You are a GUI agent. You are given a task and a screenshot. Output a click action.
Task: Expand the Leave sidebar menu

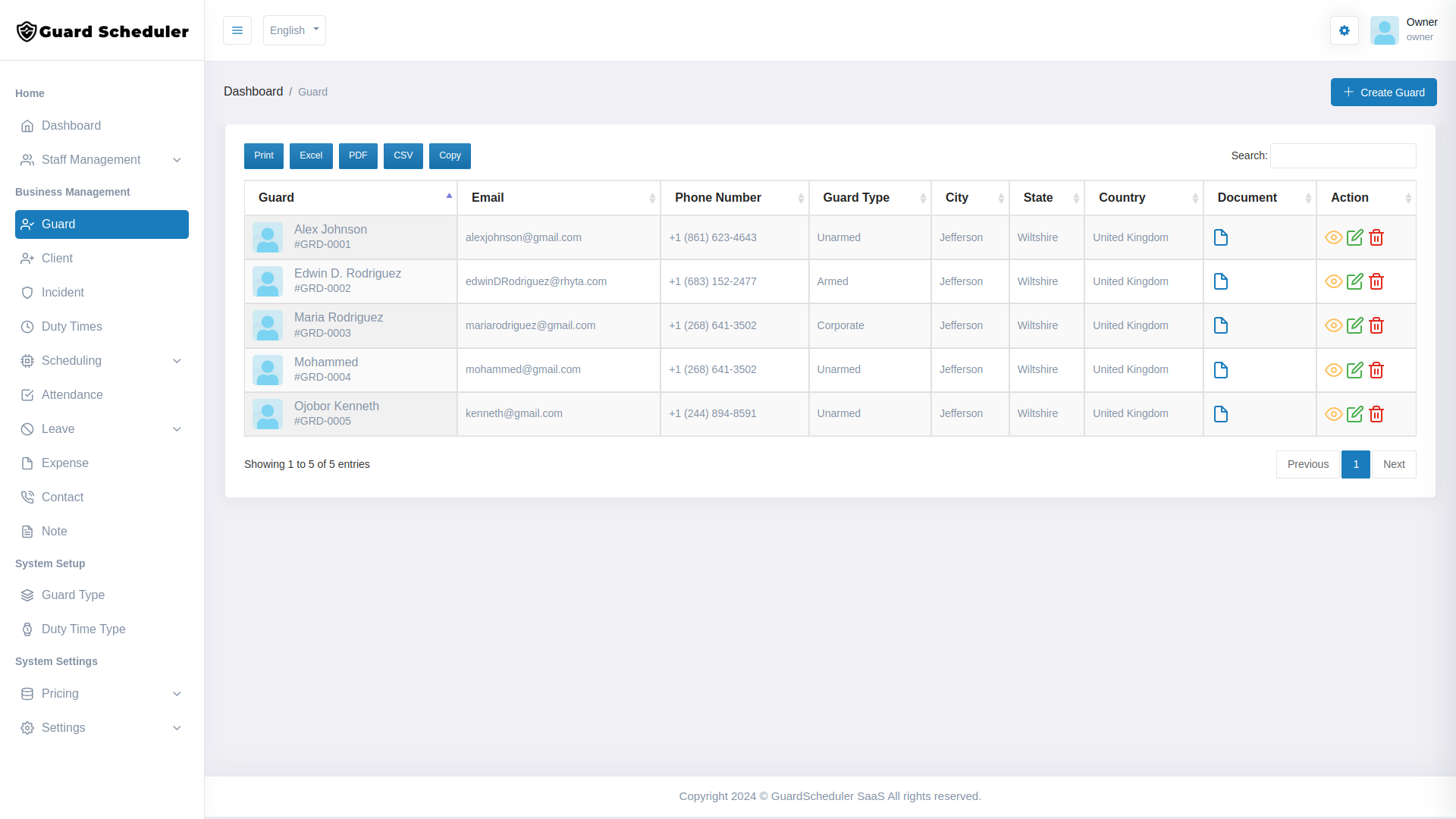(x=59, y=429)
